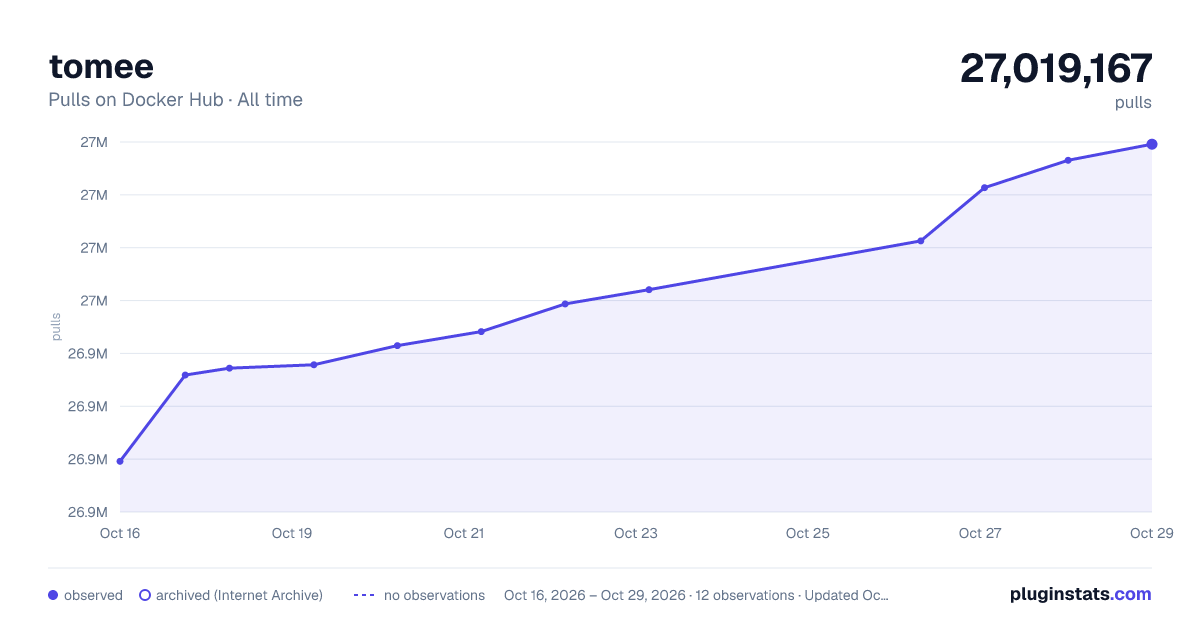Screen dimensions: 1200x630
Task: Click the Oct 23 x-axis label
Action: tap(636, 533)
